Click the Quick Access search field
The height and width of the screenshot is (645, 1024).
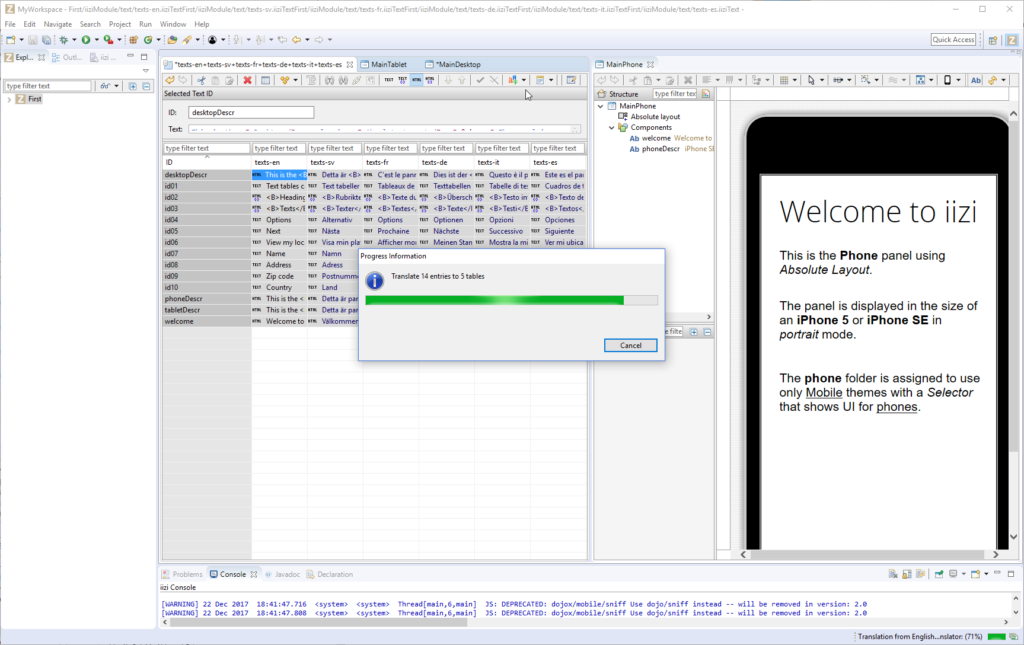[x=953, y=40]
